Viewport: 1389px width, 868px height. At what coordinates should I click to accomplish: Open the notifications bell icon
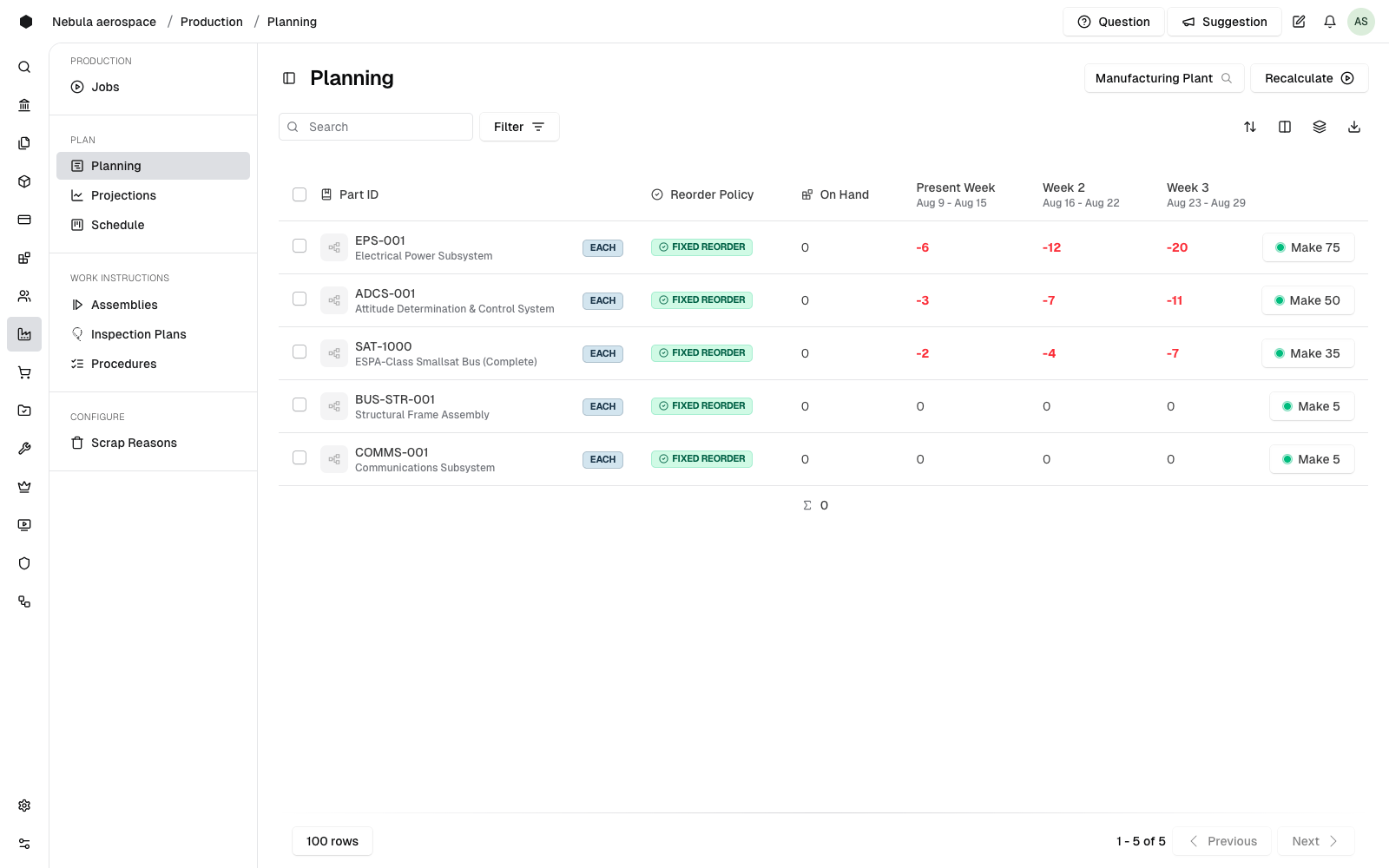tap(1330, 22)
